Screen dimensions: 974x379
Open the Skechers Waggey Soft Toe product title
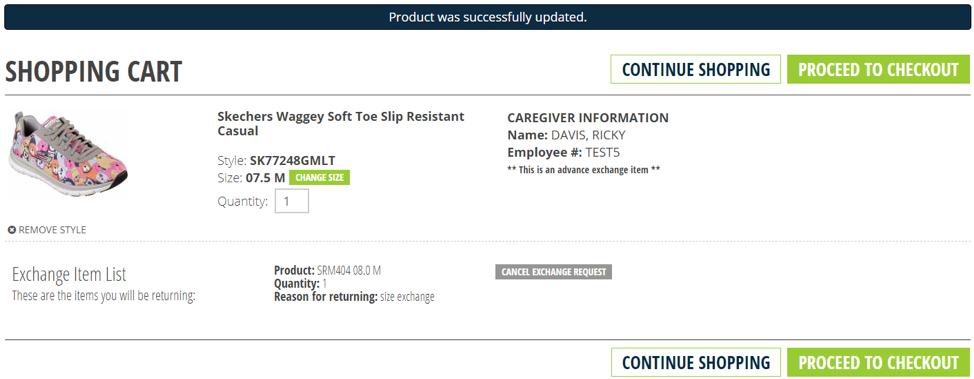pyautogui.click(x=341, y=124)
